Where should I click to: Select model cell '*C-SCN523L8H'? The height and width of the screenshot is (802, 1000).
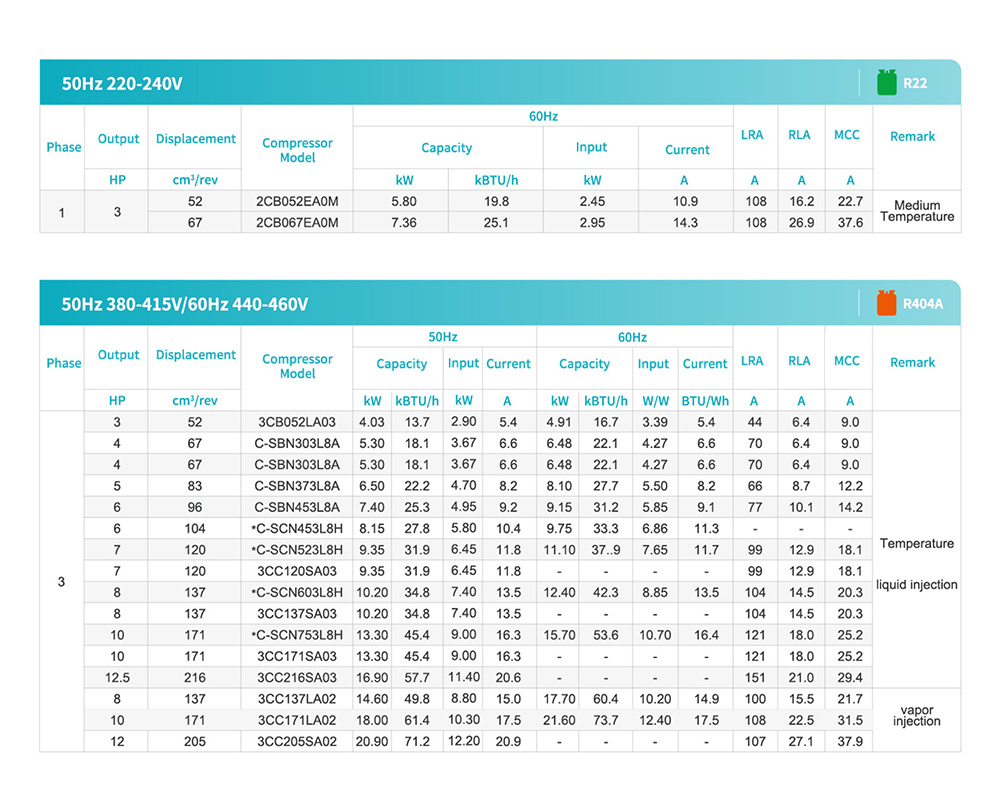[x=297, y=550]
